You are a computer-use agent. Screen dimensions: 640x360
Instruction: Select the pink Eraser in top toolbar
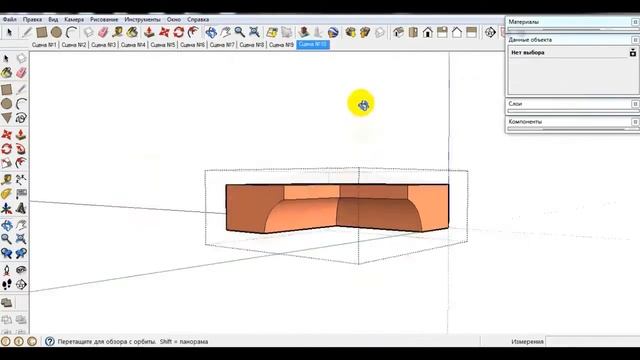[x=103, y=32]
